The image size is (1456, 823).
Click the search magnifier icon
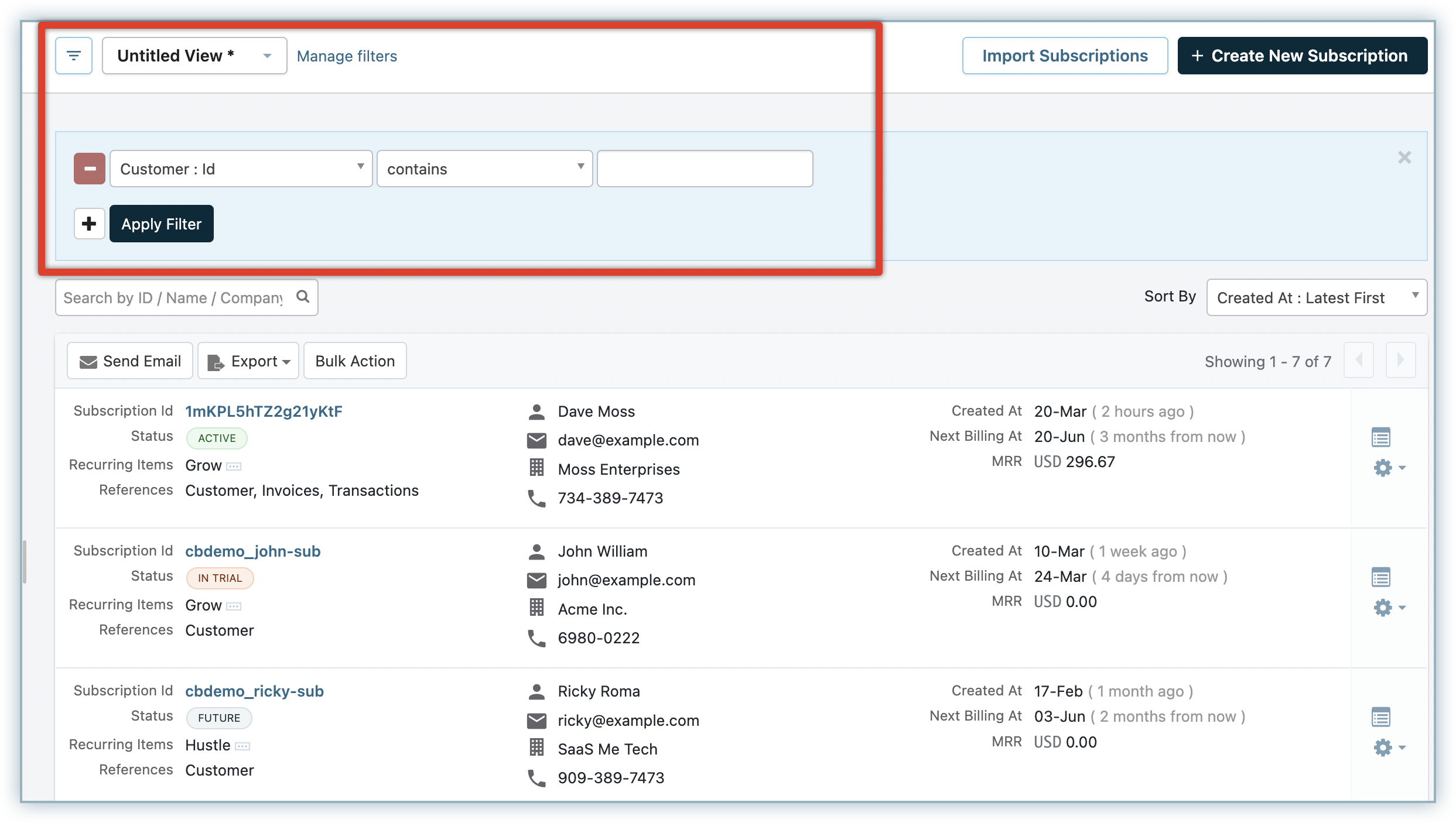click(303, 297)
